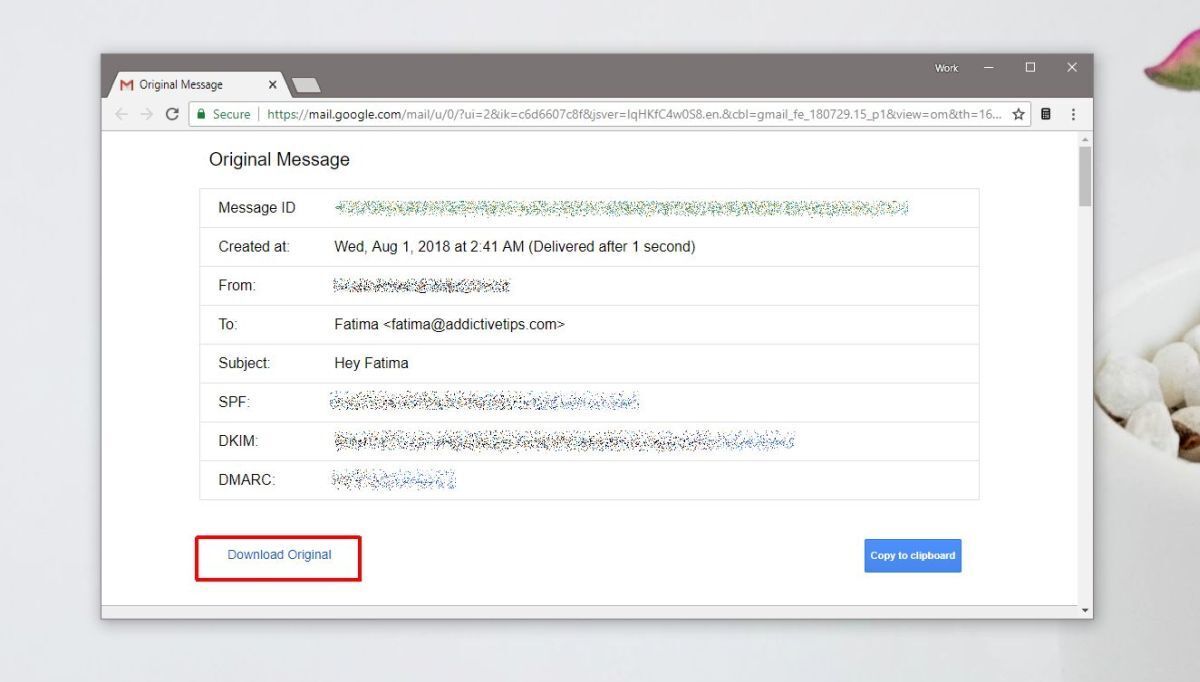The height and width of the screenshot is (682, 1200).
Task: Click the browser back arrow
Action: click(x=122, y=114)
